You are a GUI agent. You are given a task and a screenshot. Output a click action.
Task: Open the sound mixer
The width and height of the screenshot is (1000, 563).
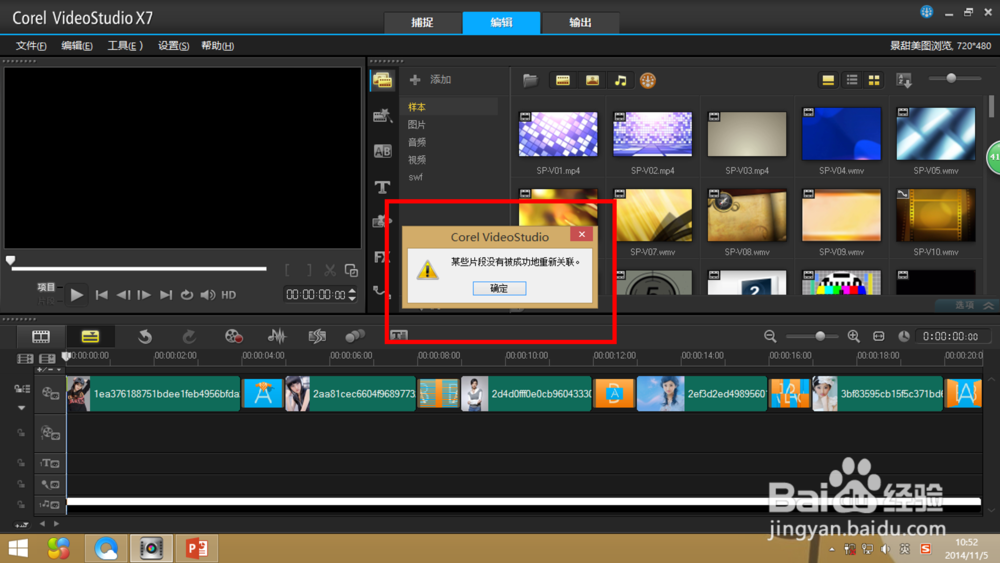click(277, 336)
